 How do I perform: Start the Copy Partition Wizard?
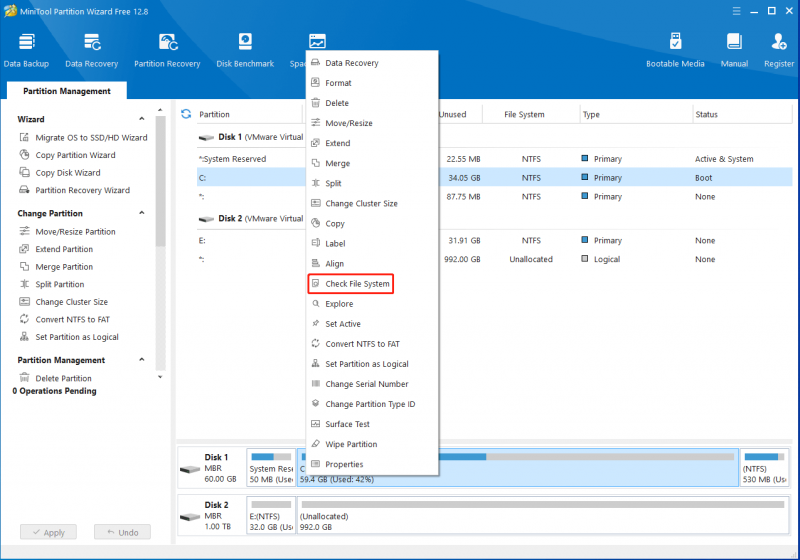[x=67, y=155]
